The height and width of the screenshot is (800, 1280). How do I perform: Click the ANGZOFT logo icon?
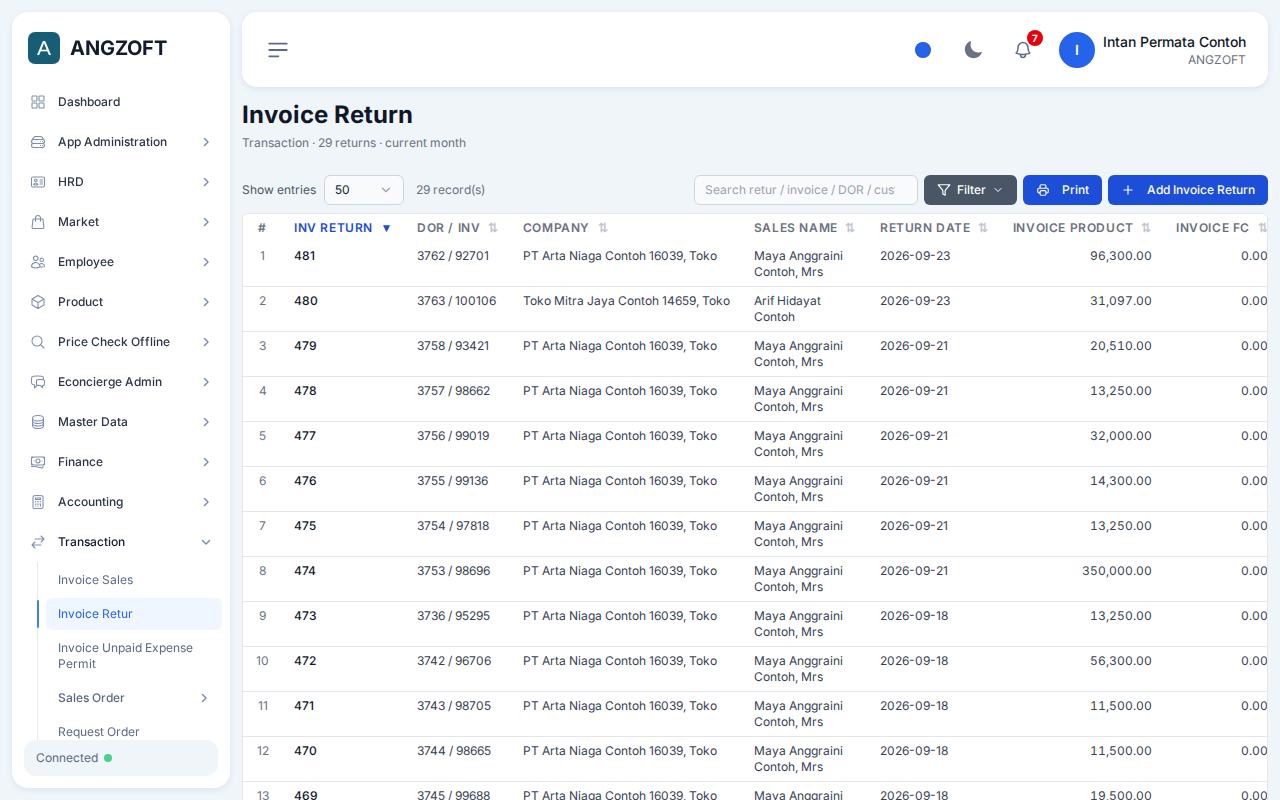pos(44,48)
